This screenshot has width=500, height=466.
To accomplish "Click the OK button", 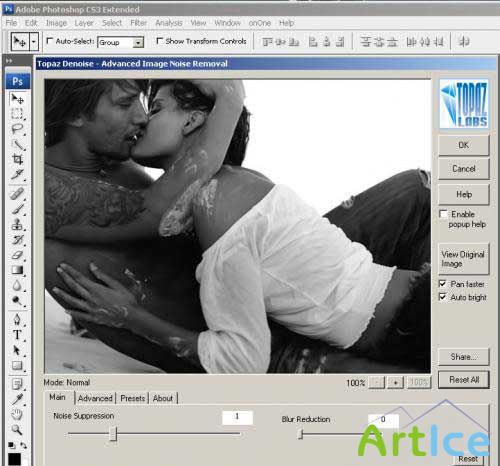I will 464,145.
